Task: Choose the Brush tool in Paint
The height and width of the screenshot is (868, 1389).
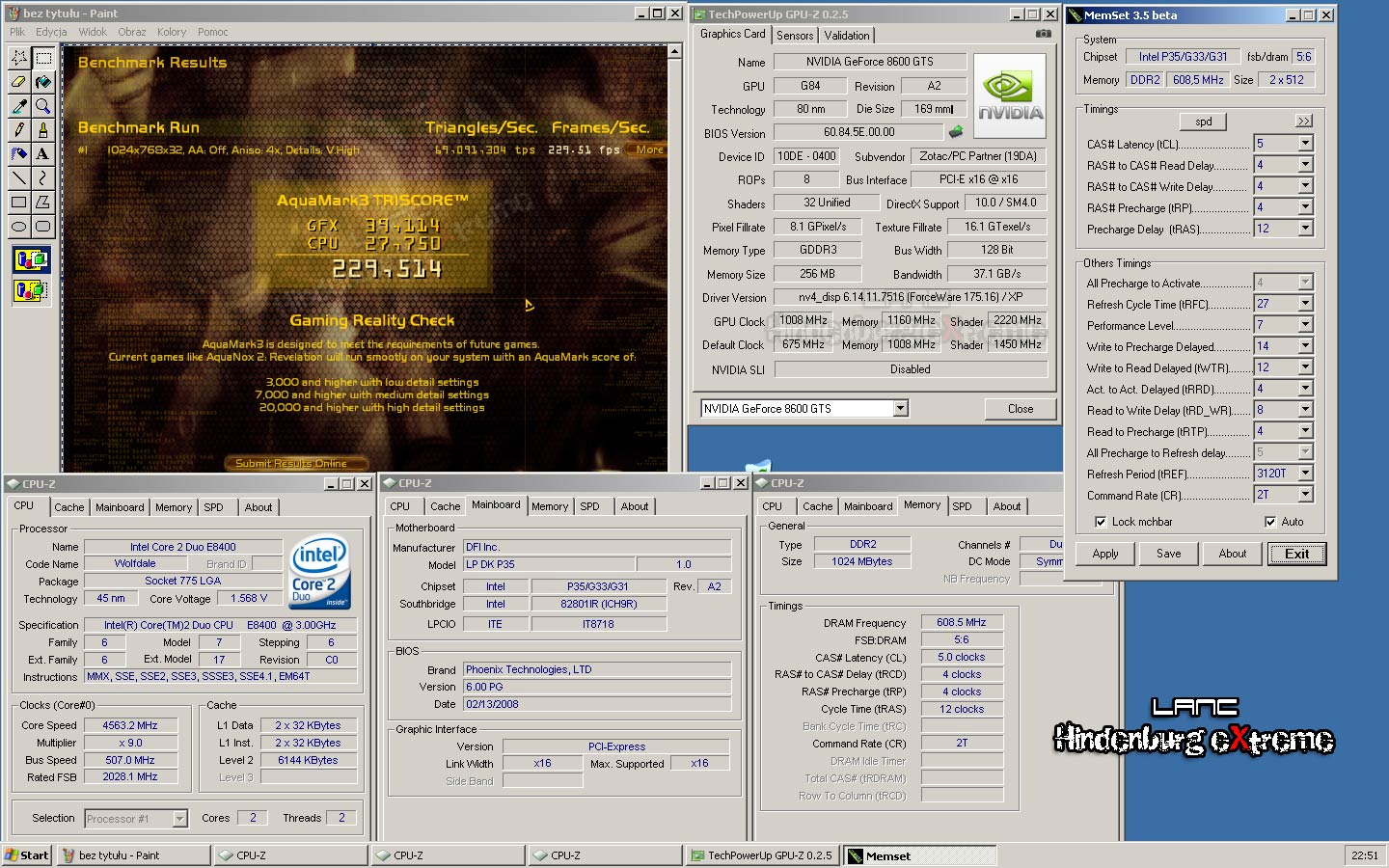Action: tap(42, 130)
